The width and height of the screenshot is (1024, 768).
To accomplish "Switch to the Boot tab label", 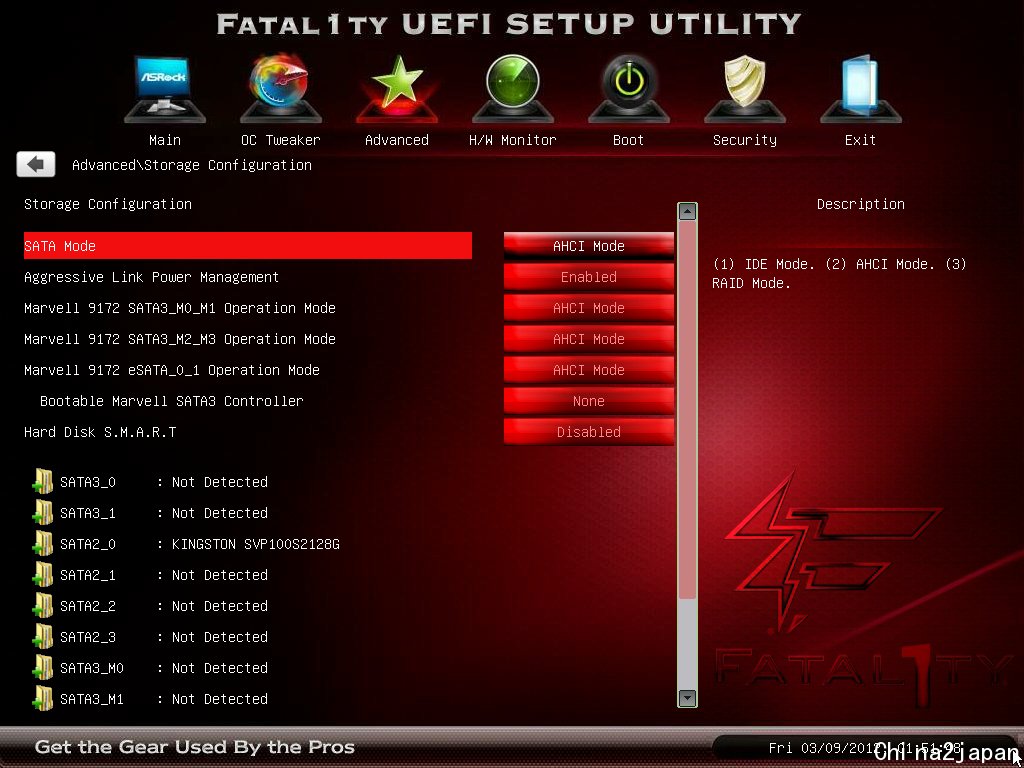I will click(628, 140).
